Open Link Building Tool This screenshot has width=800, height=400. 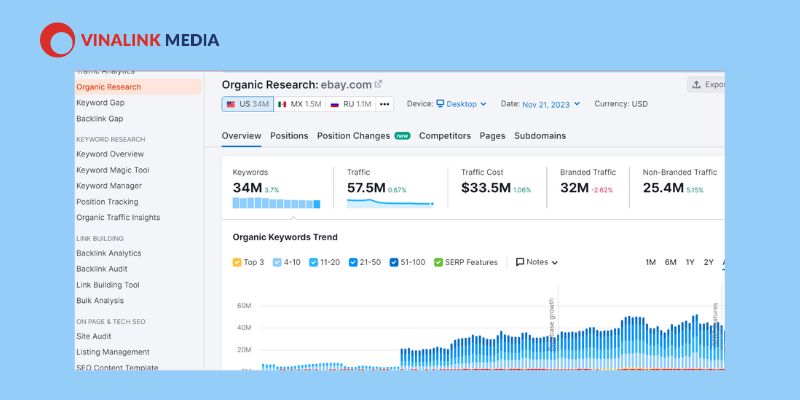tap(108, 285)
